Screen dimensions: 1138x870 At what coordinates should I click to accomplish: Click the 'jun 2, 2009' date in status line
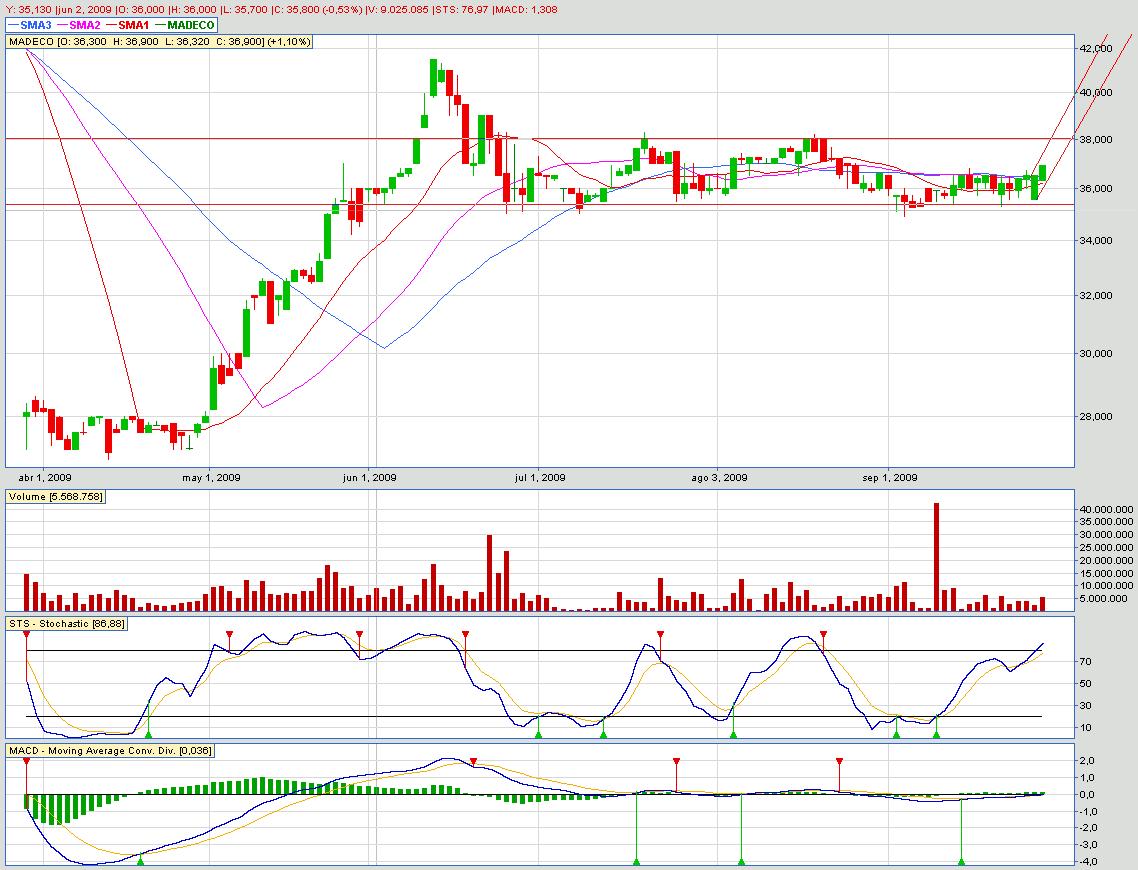pos(83,9)
